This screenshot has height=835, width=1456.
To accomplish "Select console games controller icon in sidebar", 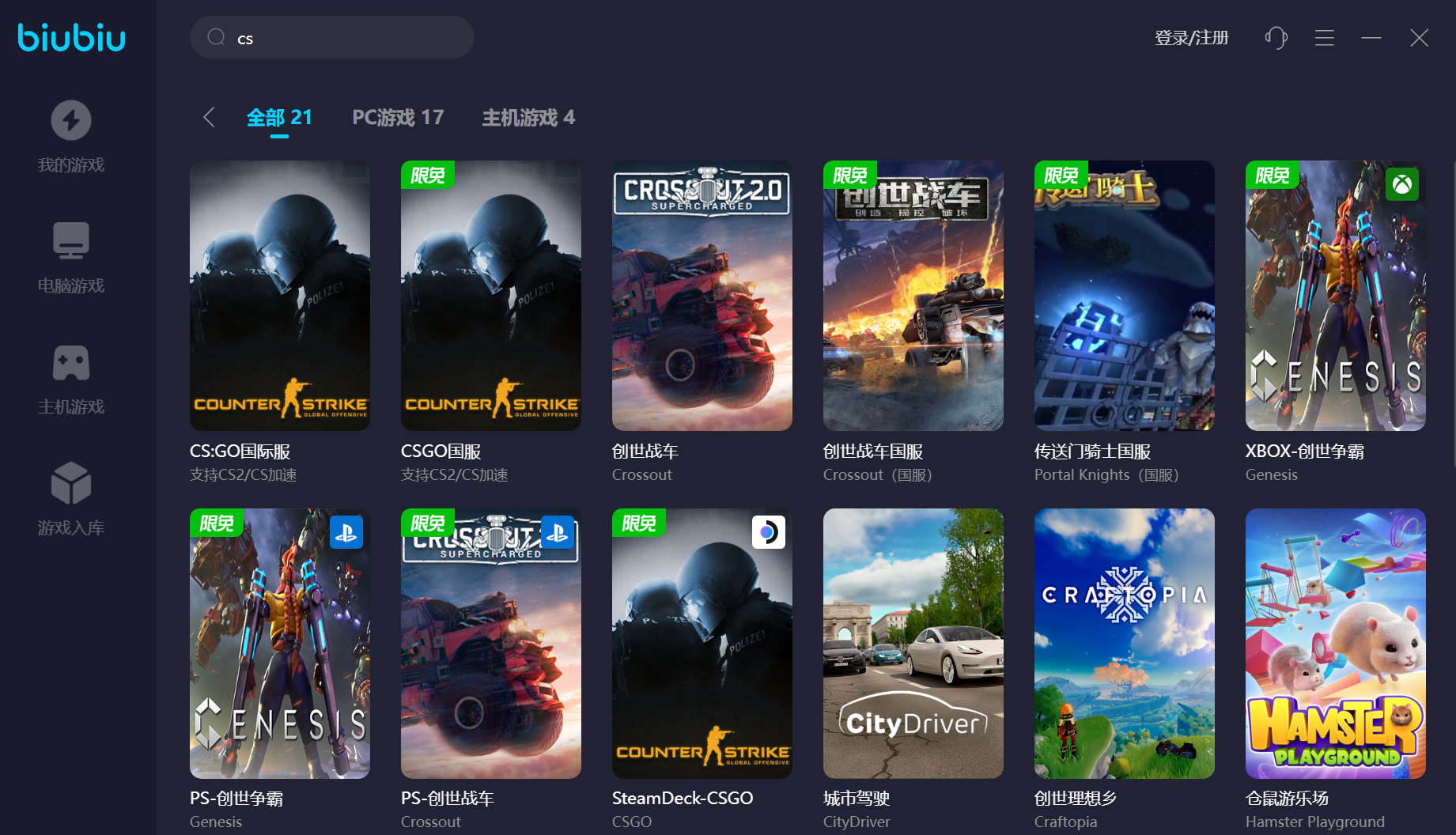I will pyautogui.click(x=71, y=363).
